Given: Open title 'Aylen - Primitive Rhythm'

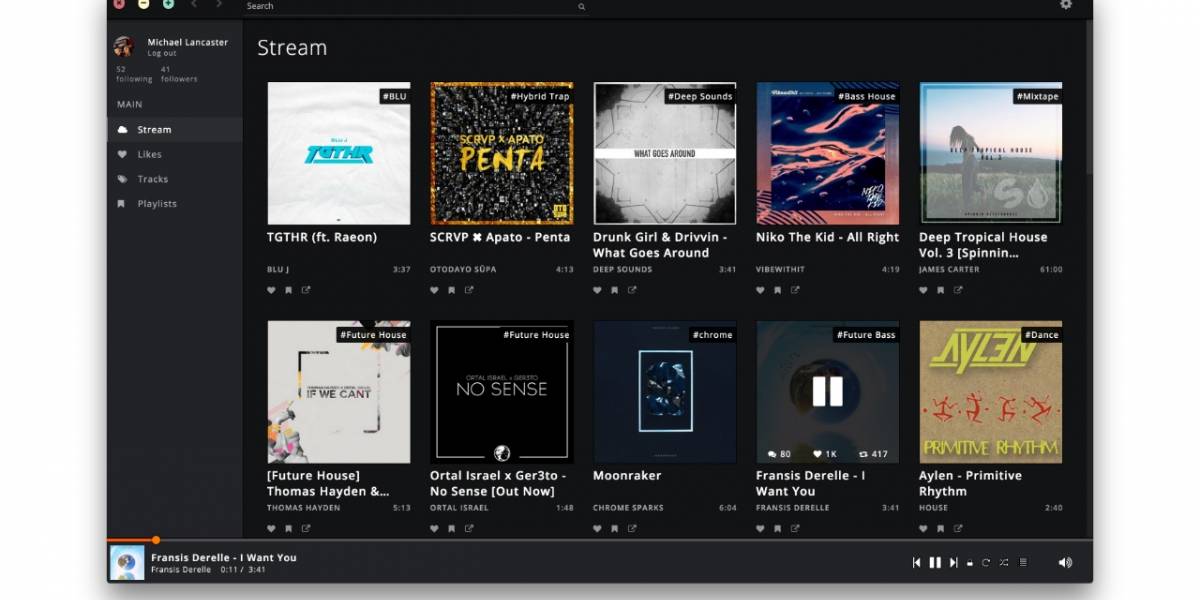Looking at the screenshot, I should pos(970,483).
